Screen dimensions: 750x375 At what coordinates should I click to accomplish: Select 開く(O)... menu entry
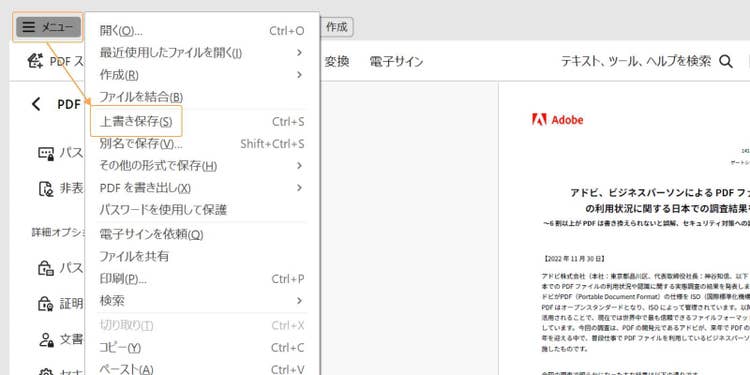click(201, 31)
